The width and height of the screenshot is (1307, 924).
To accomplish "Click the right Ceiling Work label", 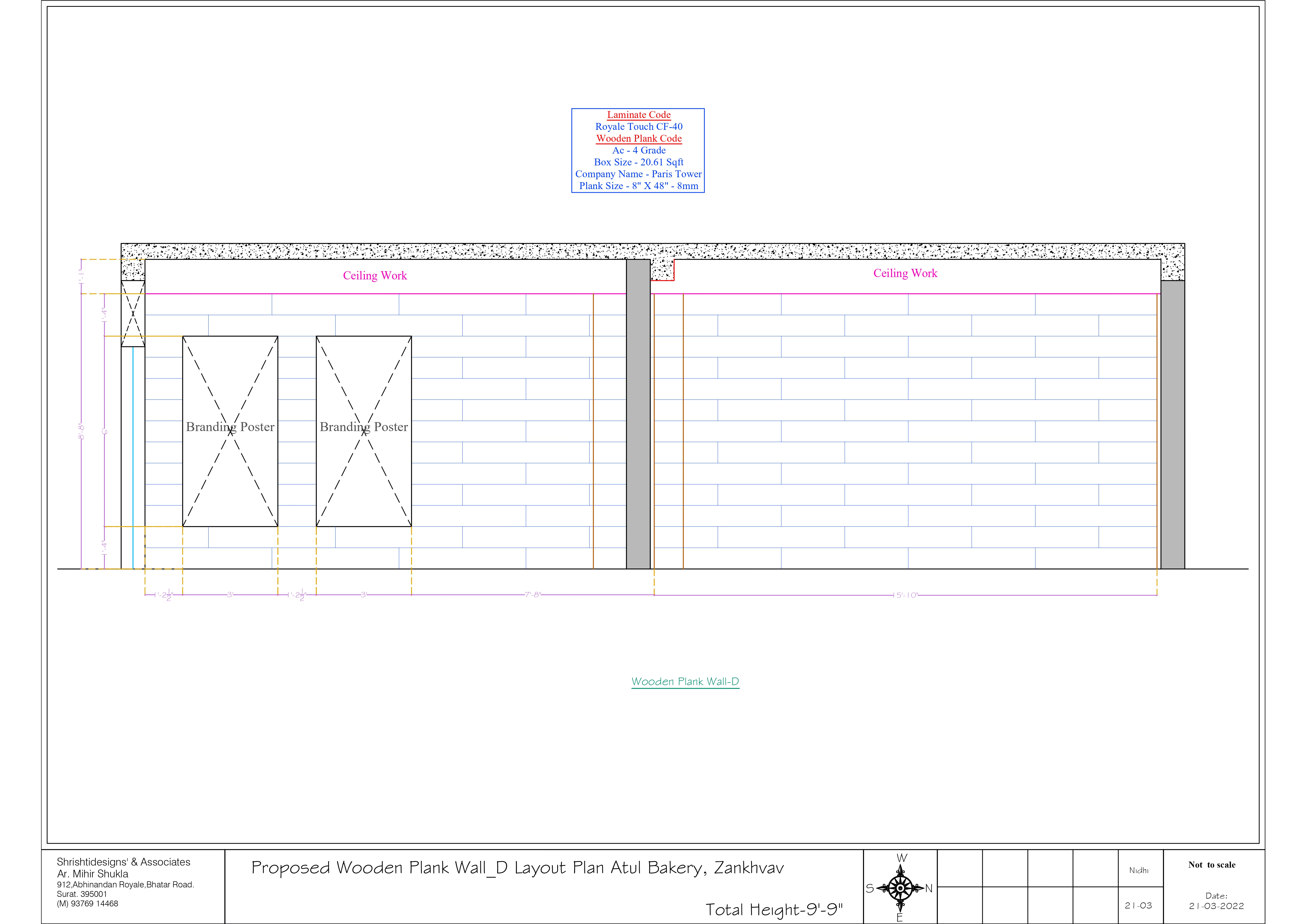I will click(x=905, y=273).
